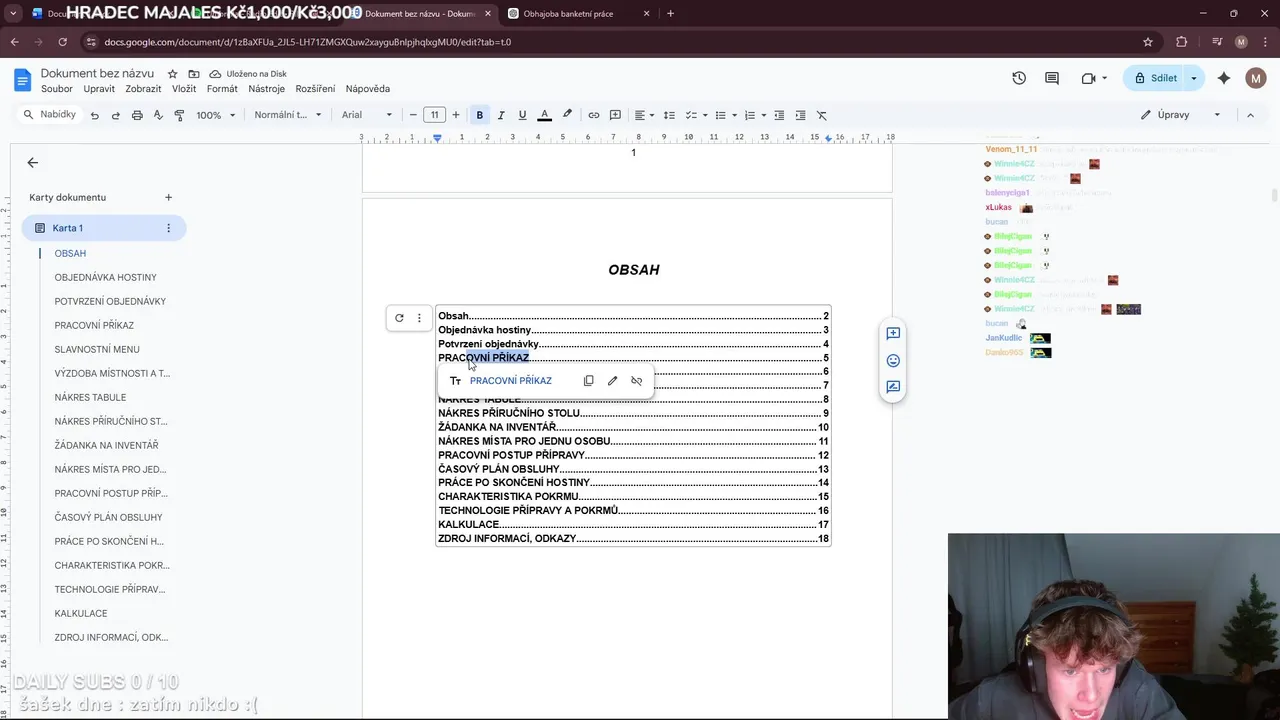Go to OBJEDNÁVKA HOSTINY outline heading
Viewport: 1280px width, 720px height.
[106, 277]
